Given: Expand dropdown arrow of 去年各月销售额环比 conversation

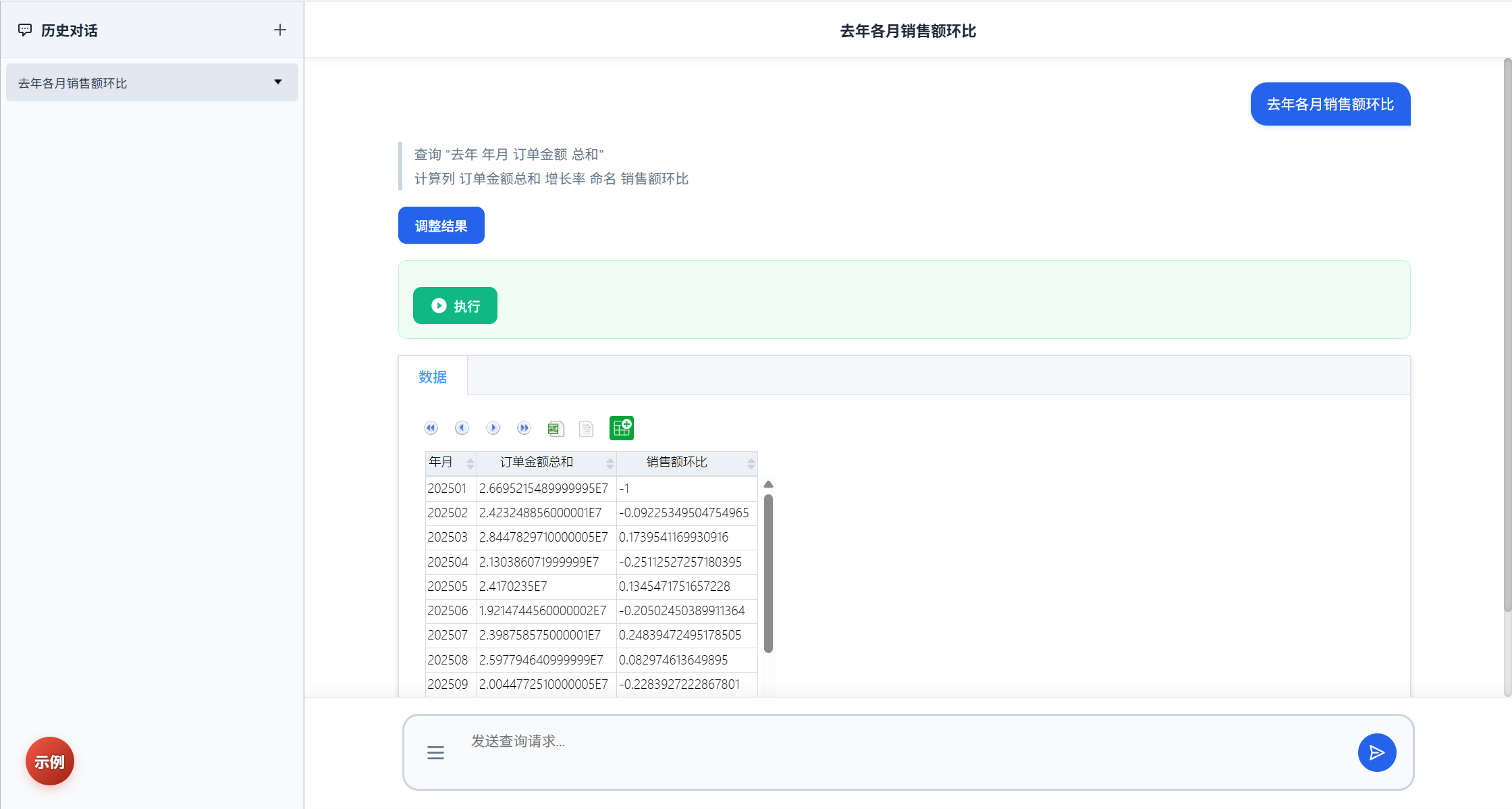Looking at the screenshot, I should click(277, 82).
